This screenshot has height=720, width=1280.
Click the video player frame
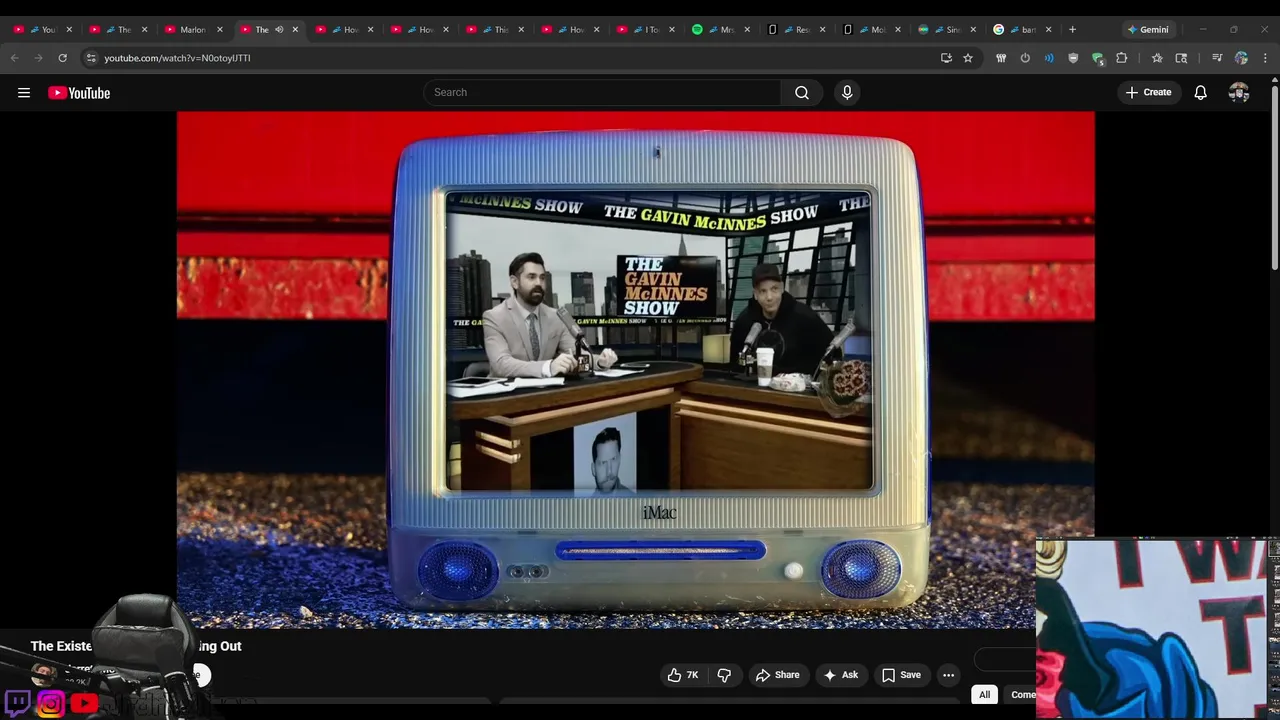click(636, 370)
